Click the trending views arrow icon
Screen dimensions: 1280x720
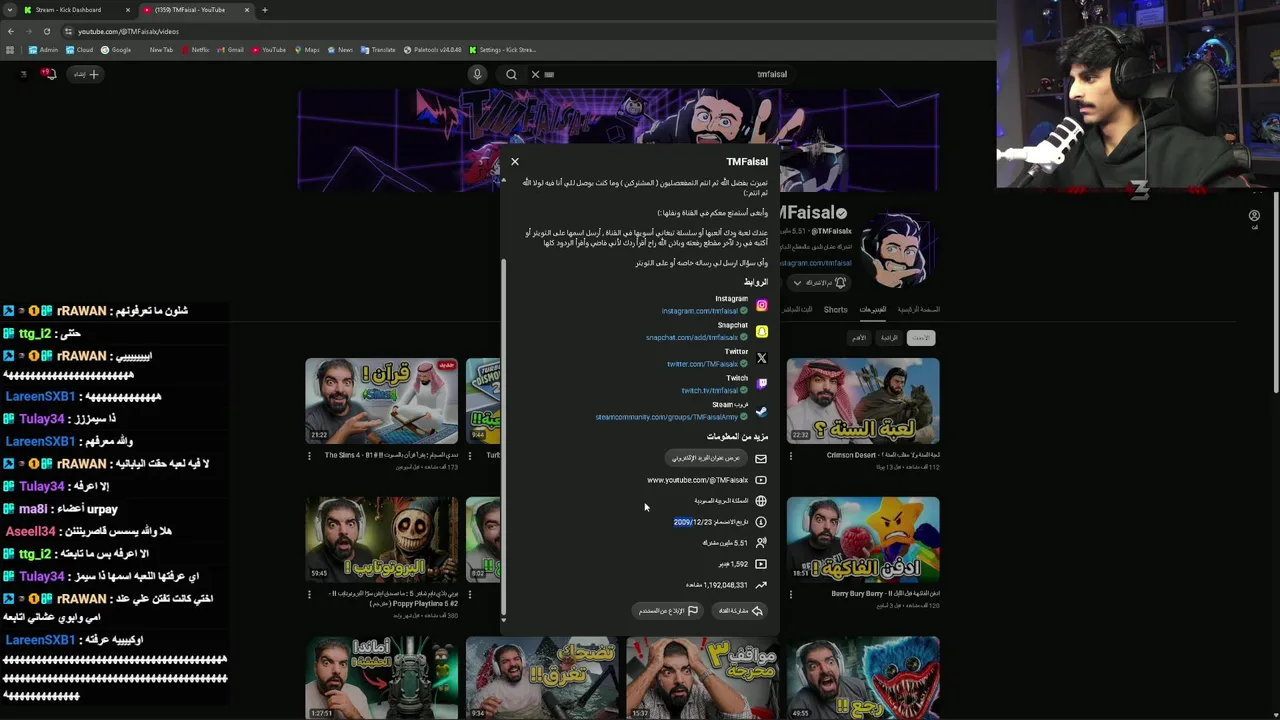tap(761, 585)
